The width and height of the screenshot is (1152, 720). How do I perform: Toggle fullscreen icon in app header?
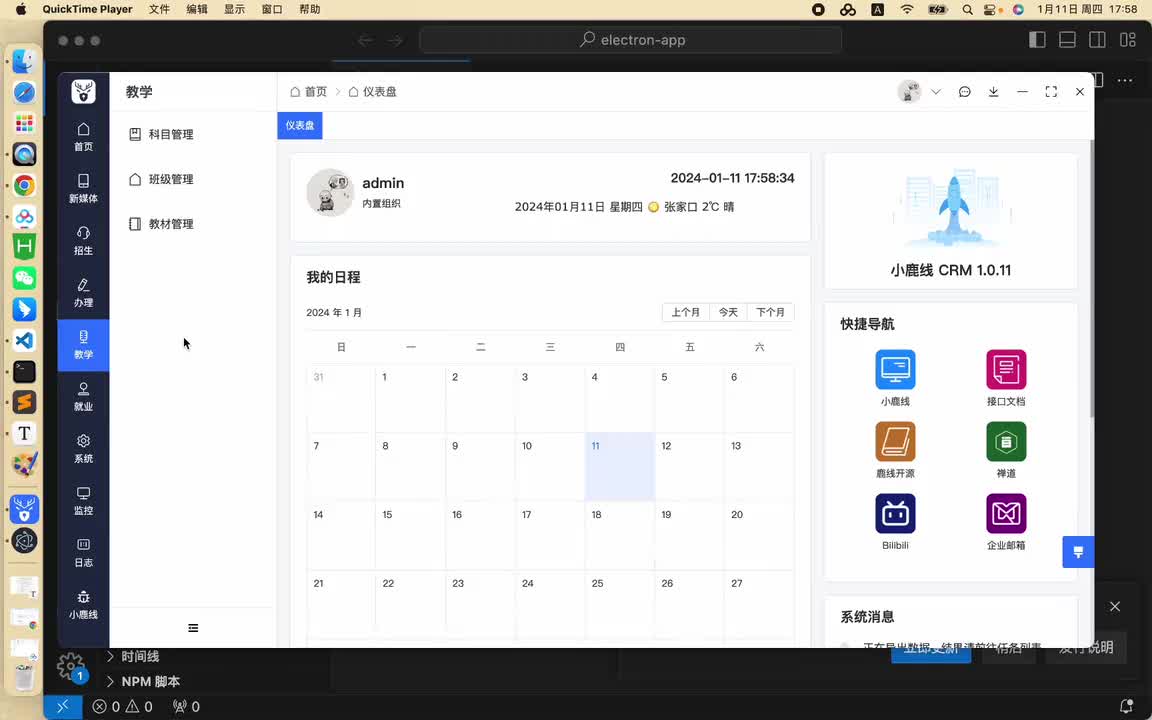[x=1051, y=92]
